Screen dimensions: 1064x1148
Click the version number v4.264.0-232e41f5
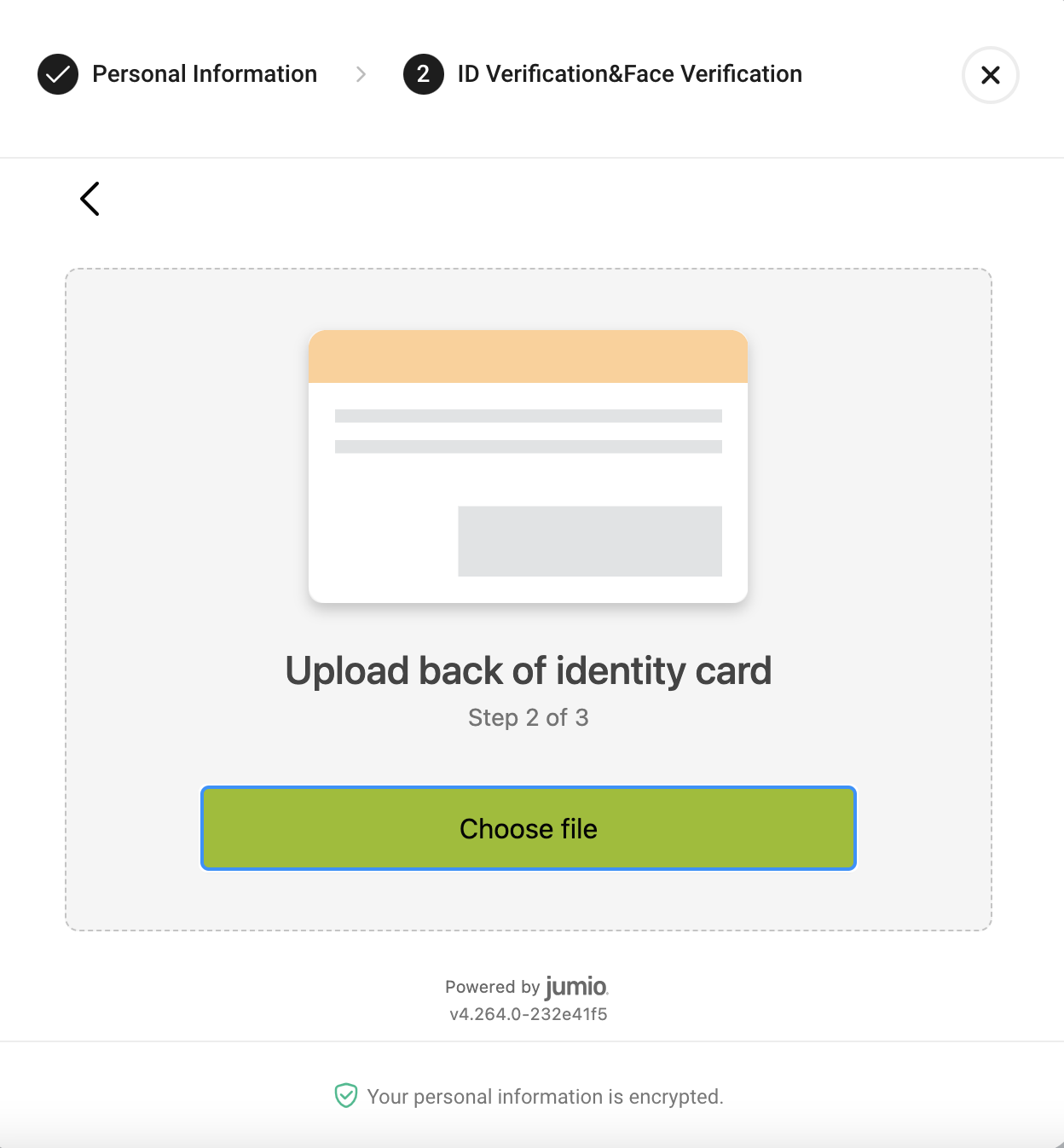[528, 1014]
